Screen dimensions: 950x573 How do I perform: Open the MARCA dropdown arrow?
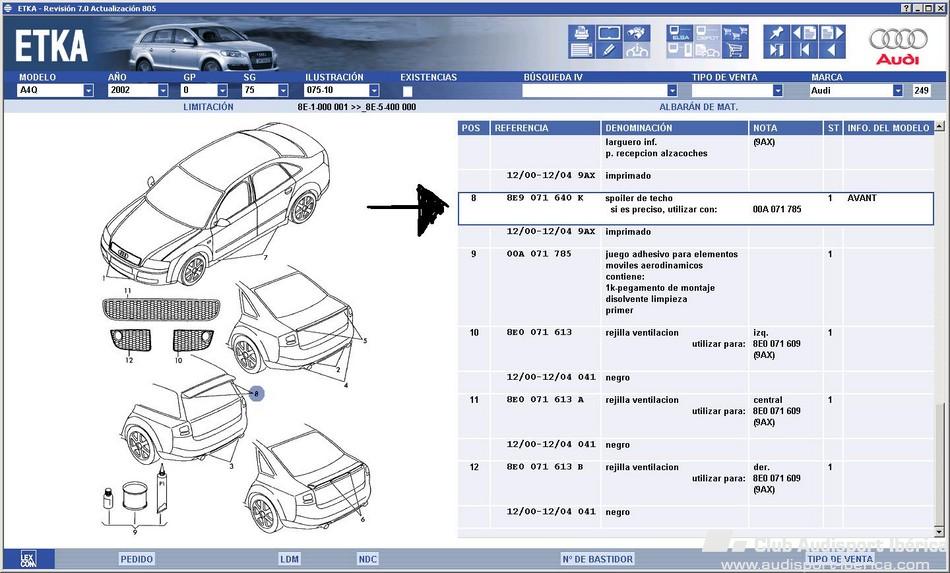[x=898, y=90]
